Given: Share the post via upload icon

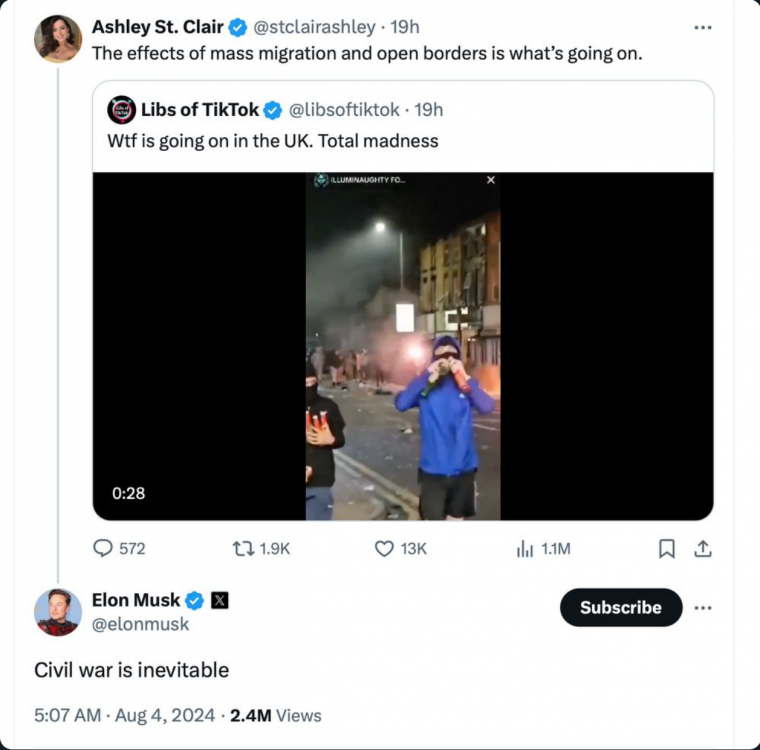Looking at the screenshot, I should [x=702, y=548].
